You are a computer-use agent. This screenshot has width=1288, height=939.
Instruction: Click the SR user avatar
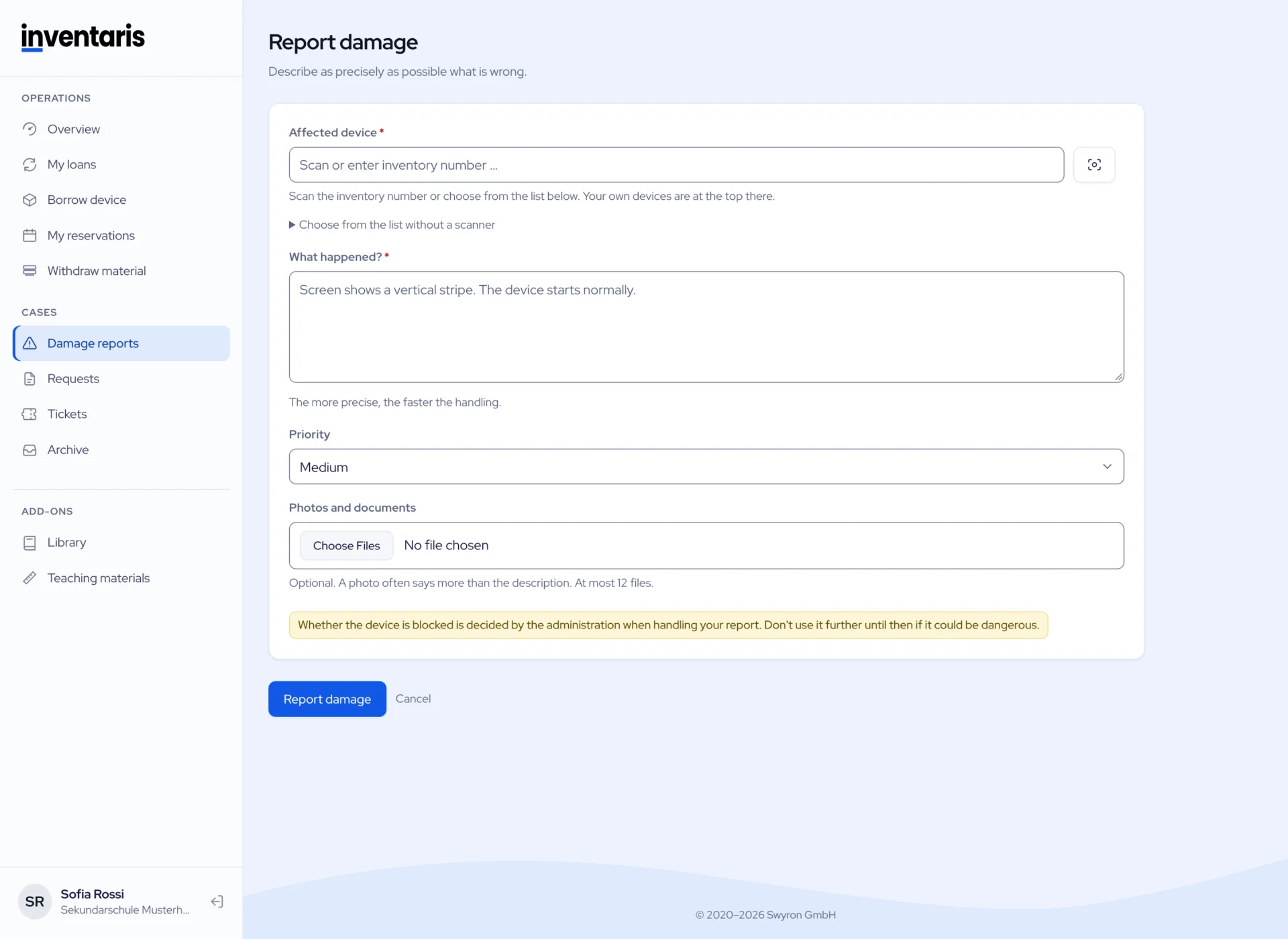pyautogui.click(x=35, y=901)
